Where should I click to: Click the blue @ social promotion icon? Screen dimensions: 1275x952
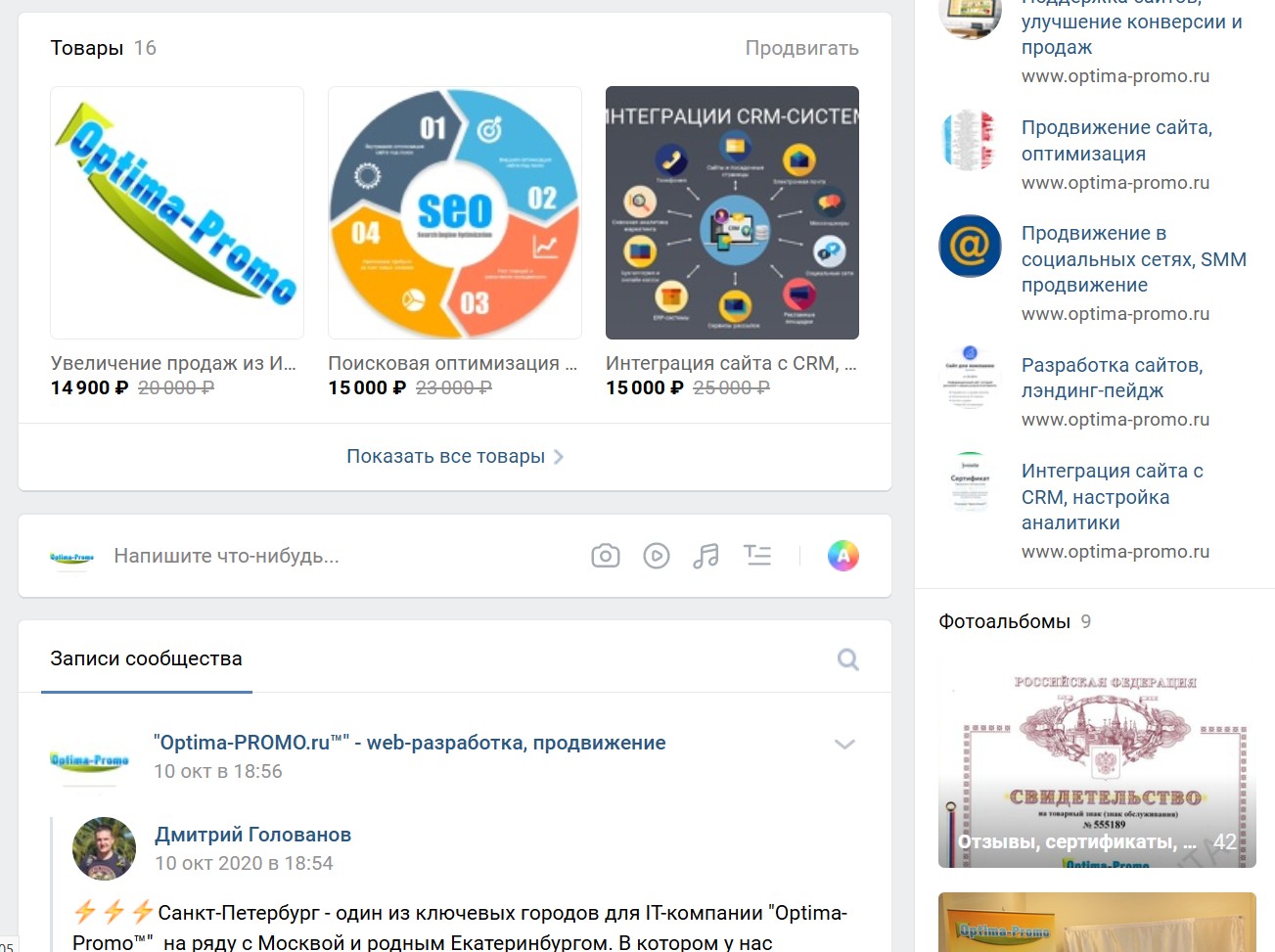(970, 247)
